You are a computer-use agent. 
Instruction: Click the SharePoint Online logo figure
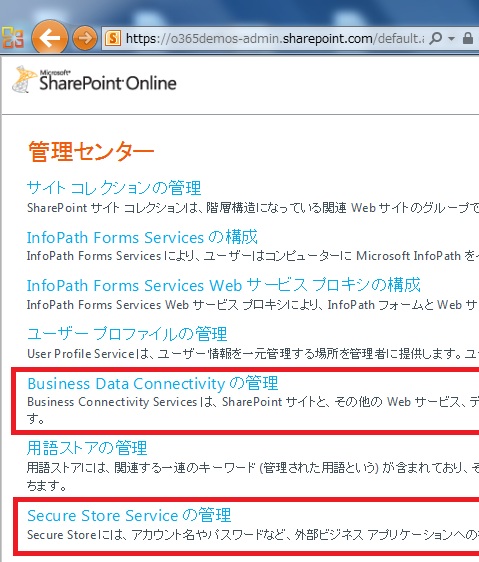pos(24,79)
